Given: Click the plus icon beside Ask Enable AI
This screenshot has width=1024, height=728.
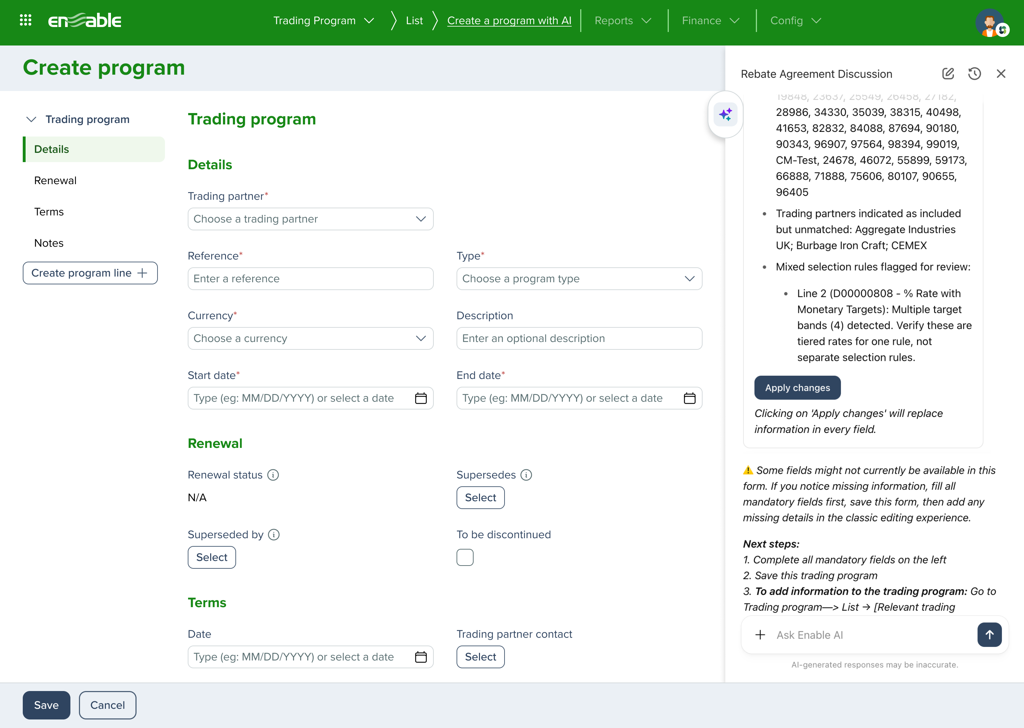Looking at the screenshot, I should pos(760,635).
